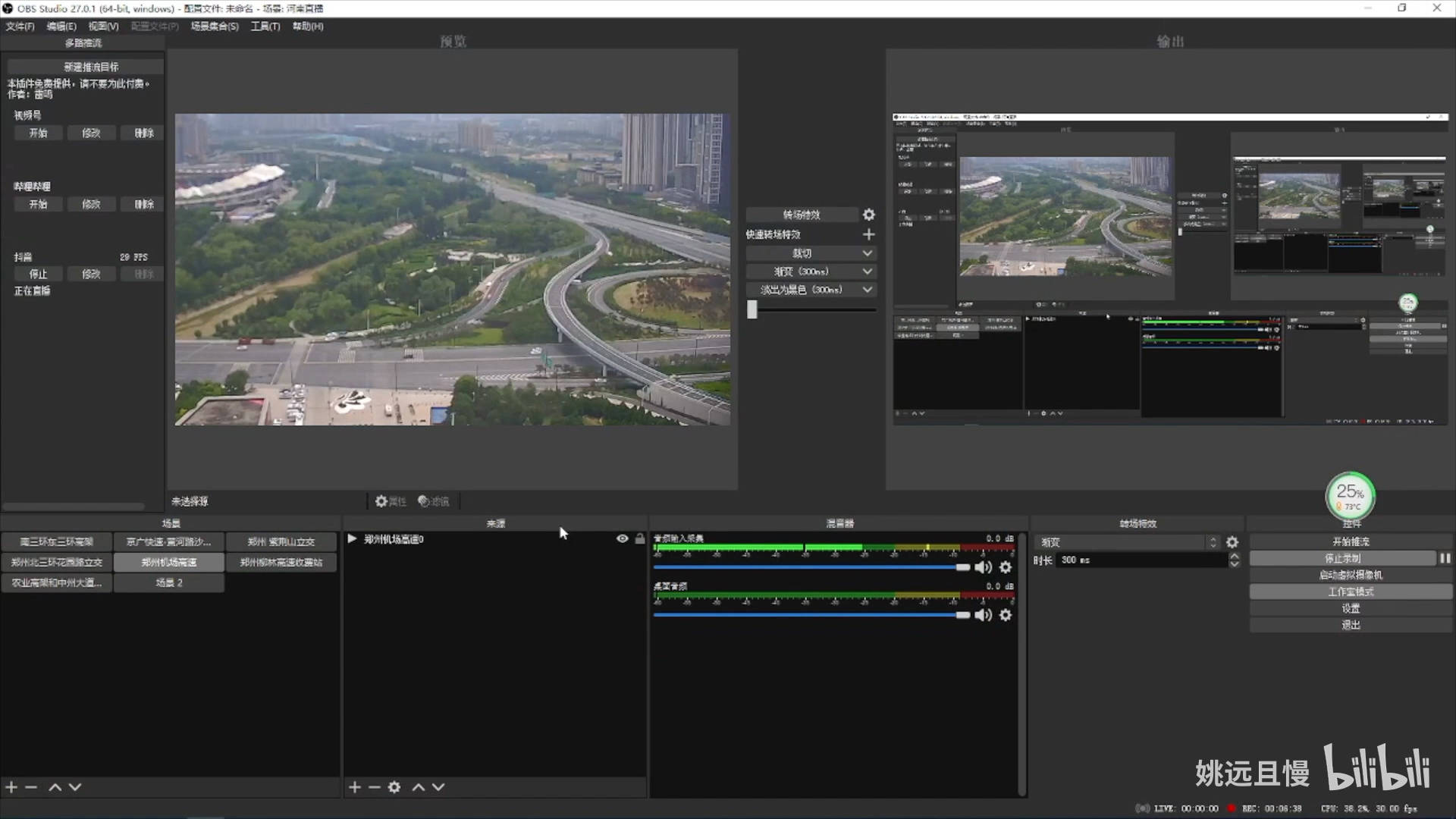Open the 渐变 transition combo box
Viewport: 1456px width, 819px height.
coord(1128,542)
